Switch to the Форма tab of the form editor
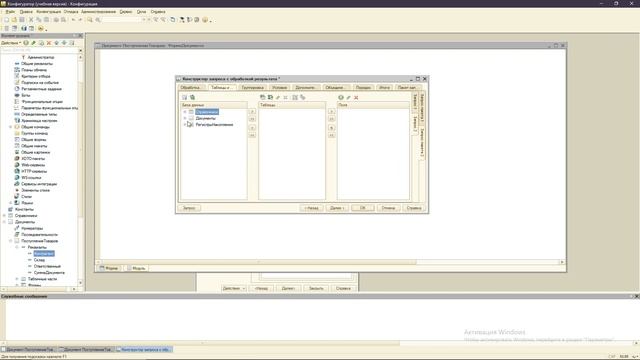640x360 pixels. 109,268
